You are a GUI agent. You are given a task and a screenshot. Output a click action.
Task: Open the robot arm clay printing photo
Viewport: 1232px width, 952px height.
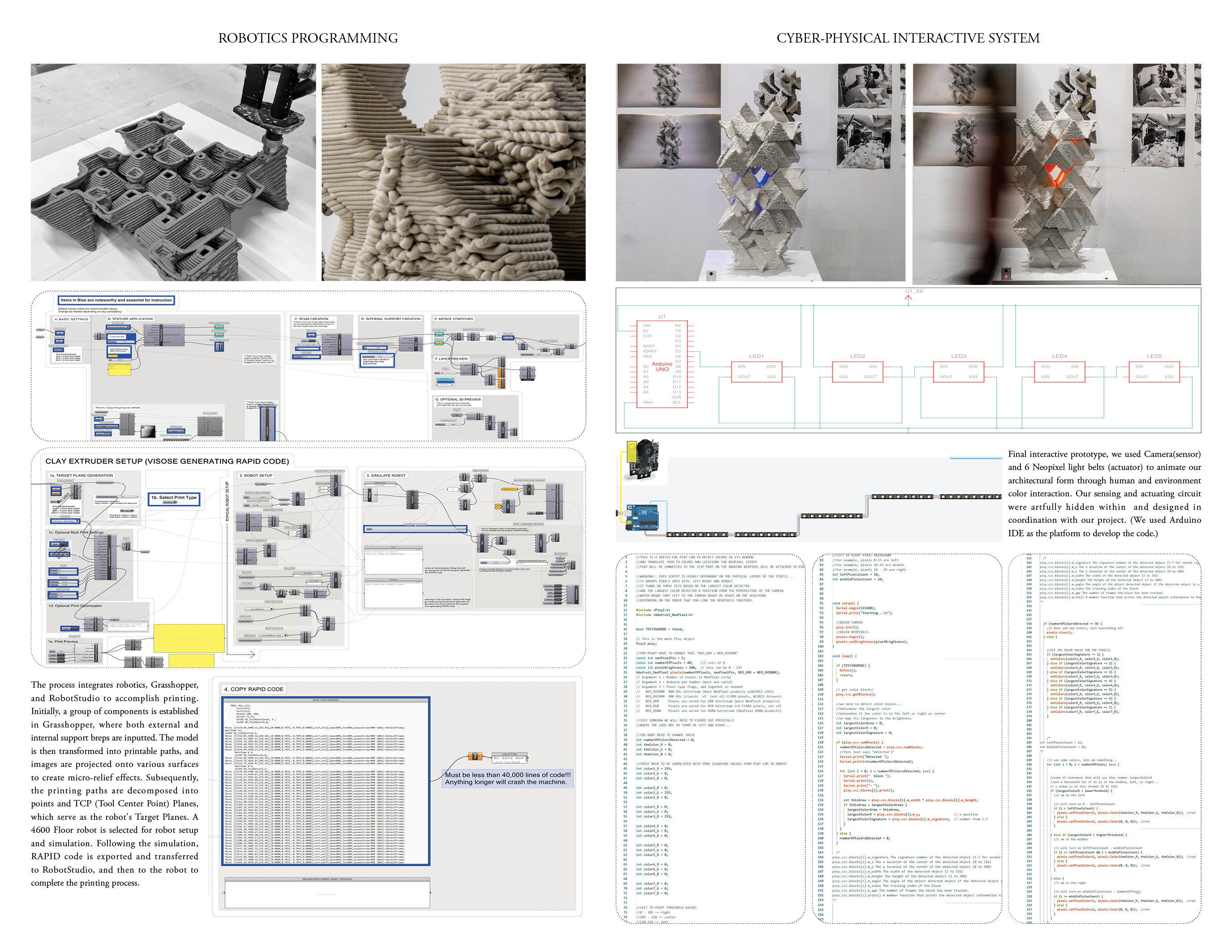(174, 172)
